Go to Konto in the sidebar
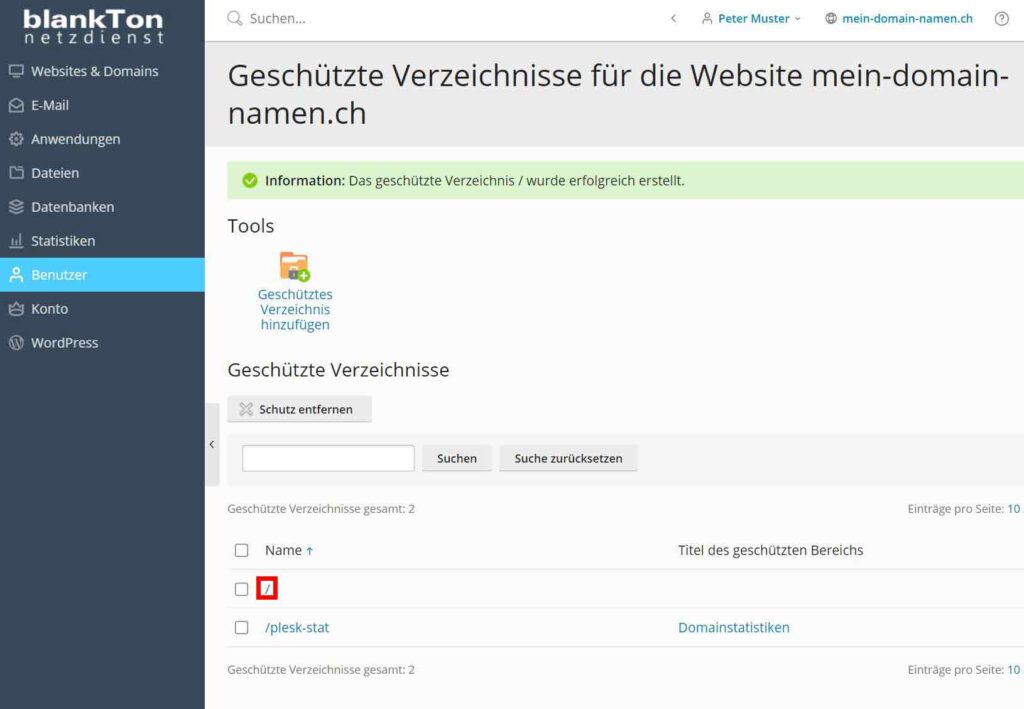The image size is (1024, 709). click(x=49, y=309)
